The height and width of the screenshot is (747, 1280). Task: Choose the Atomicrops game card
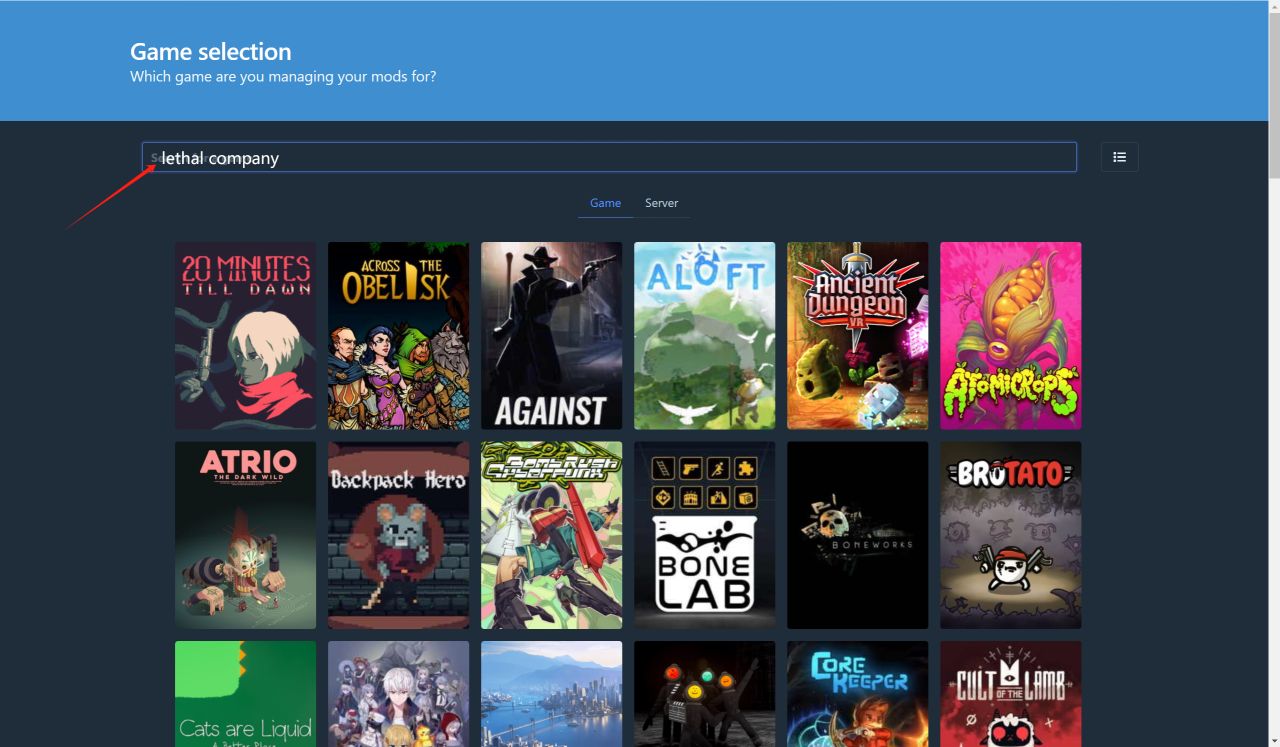point(1010,336)
